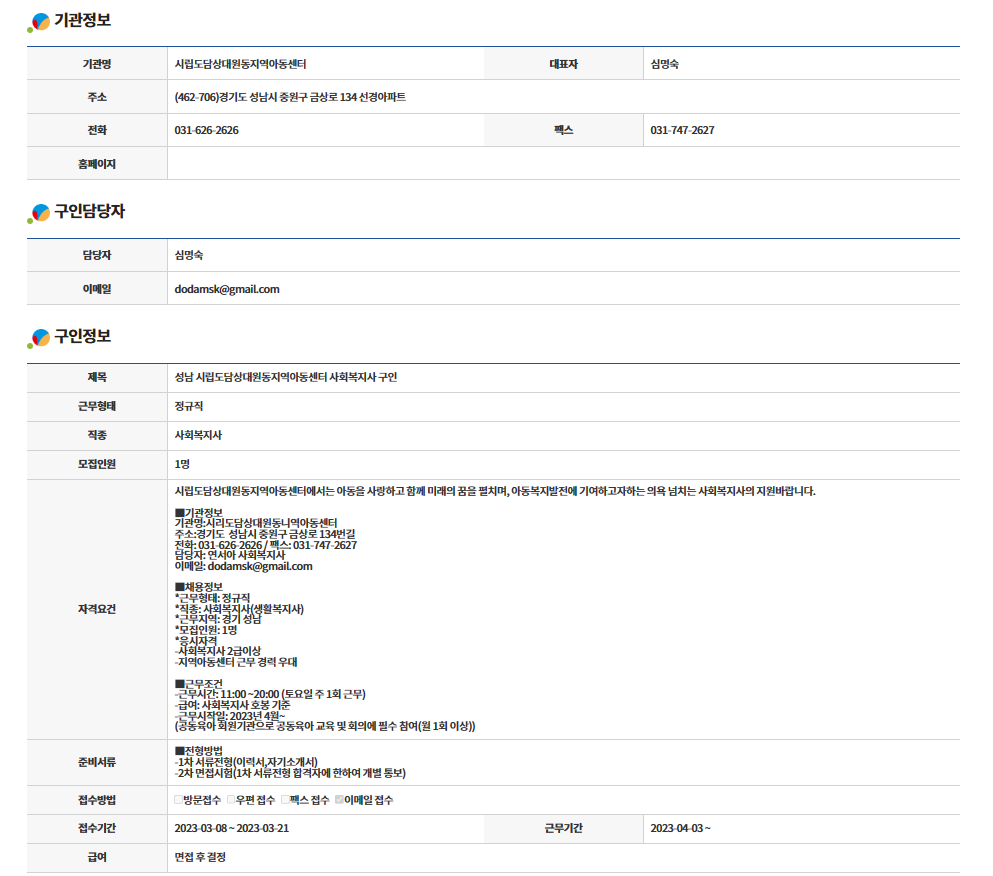
Task: Click the line *직종: 사회복지사(생활복지사)
Action: [x=239, y=609]
